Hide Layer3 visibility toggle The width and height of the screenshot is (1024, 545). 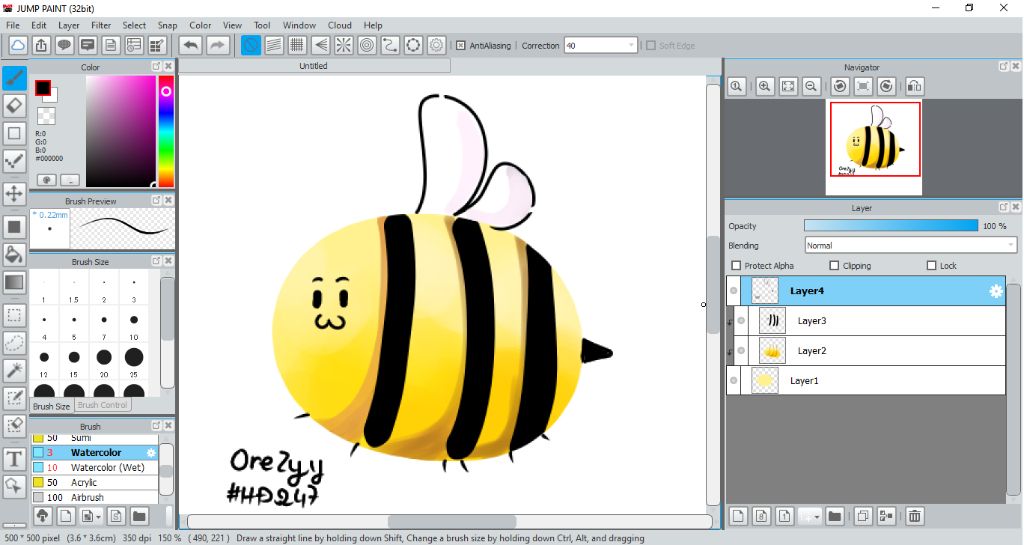tap(741, 321)
